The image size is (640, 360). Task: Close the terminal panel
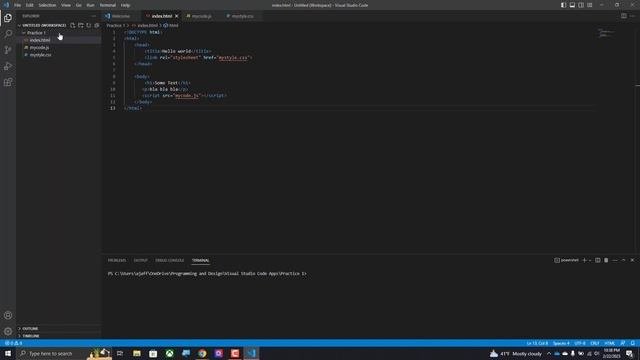tap(632, 260)
